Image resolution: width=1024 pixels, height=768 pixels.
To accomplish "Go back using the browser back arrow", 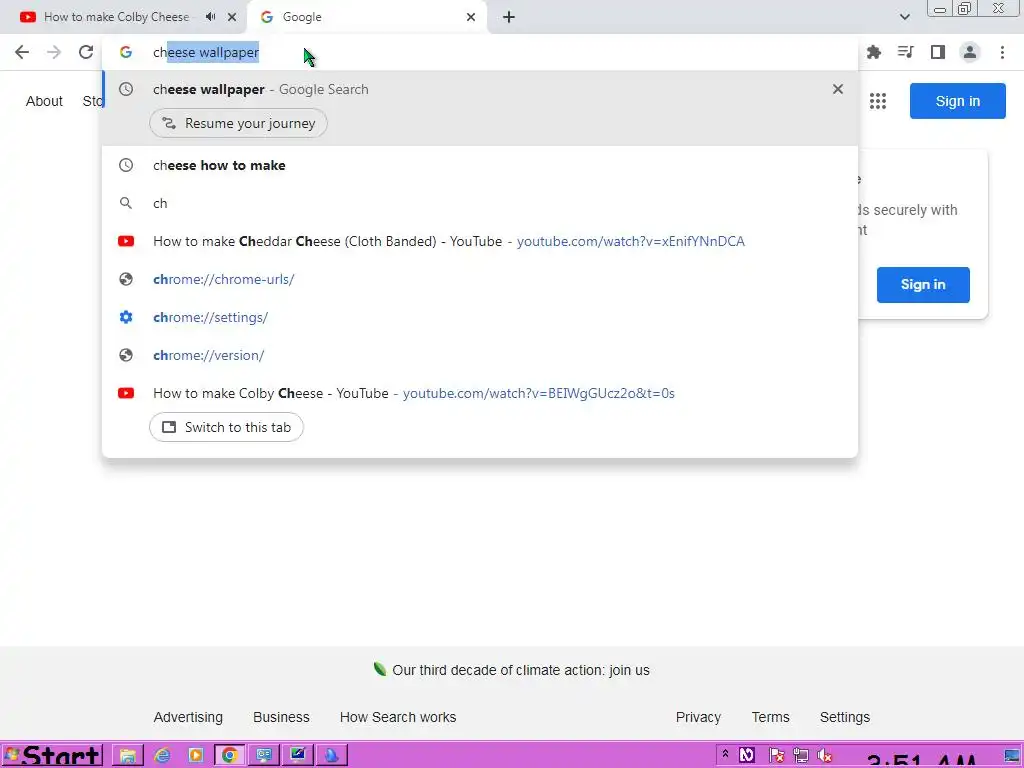I will [22, 52].
